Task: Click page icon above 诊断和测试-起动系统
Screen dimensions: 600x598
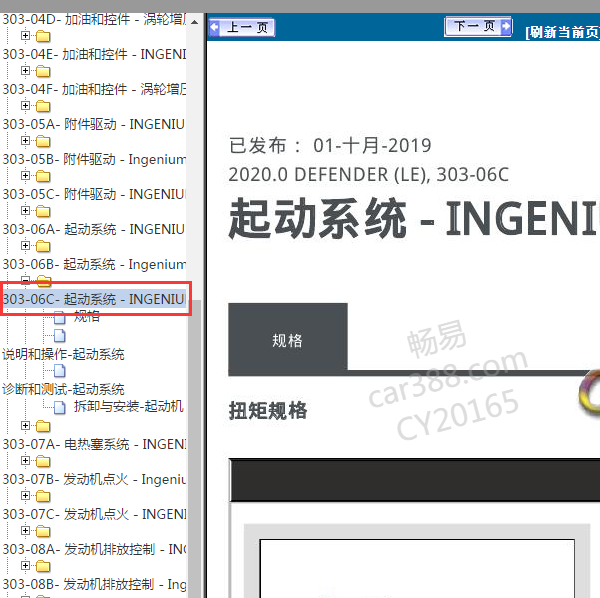Action: (60, 371)
